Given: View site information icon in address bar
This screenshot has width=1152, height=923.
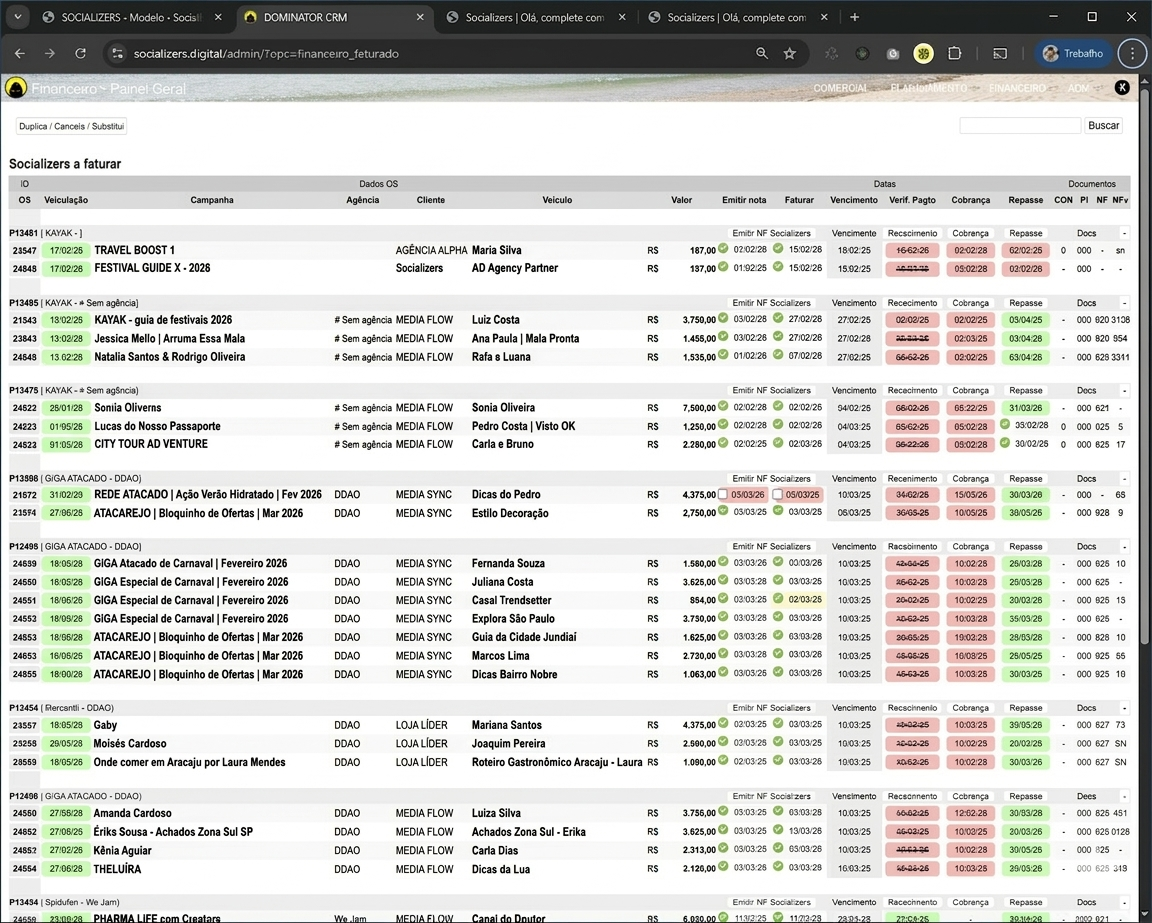Looking at the screenshot, I should click(117, 54).
